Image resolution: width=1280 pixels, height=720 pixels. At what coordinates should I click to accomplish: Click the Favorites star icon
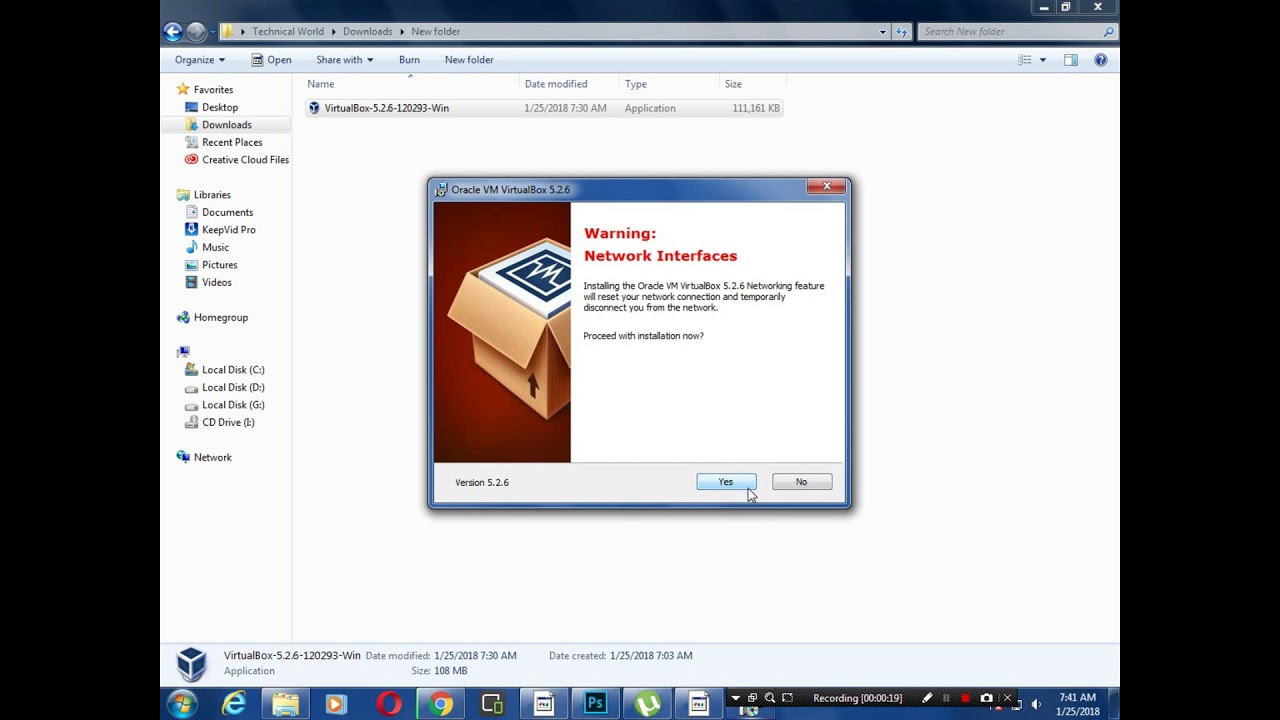183,89
